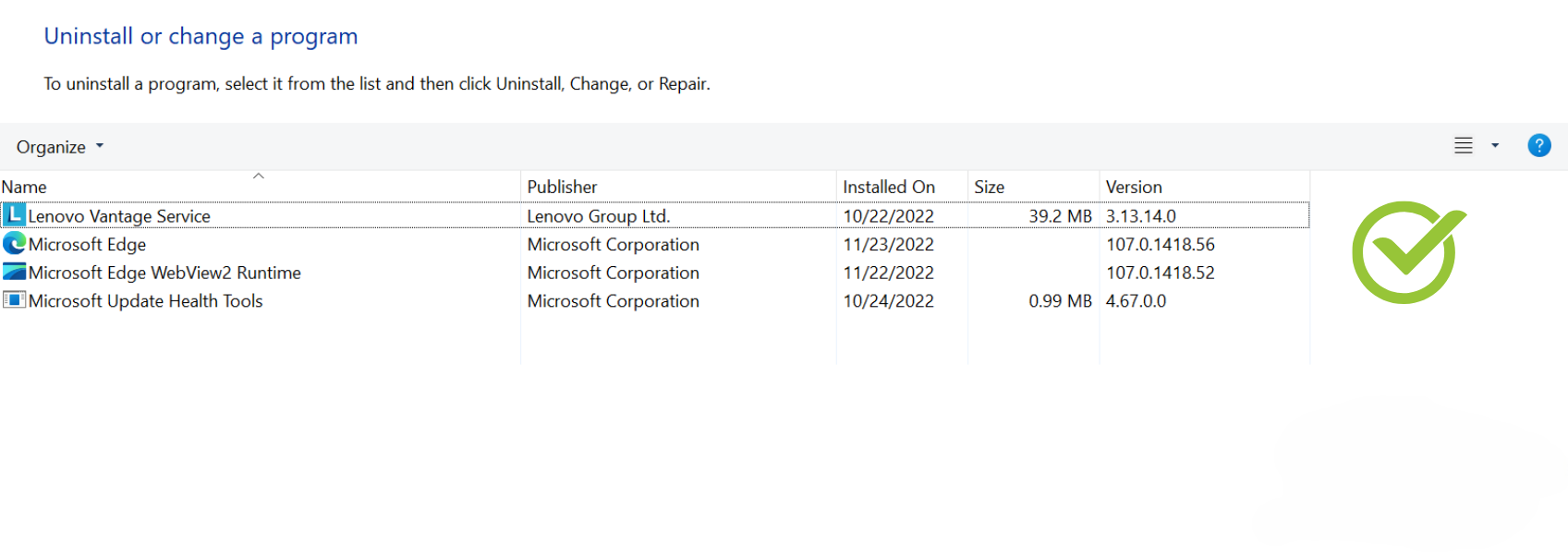Screen dimensions: 1568x560
Task: Open help with the blue question mark
Action: 1538,146
